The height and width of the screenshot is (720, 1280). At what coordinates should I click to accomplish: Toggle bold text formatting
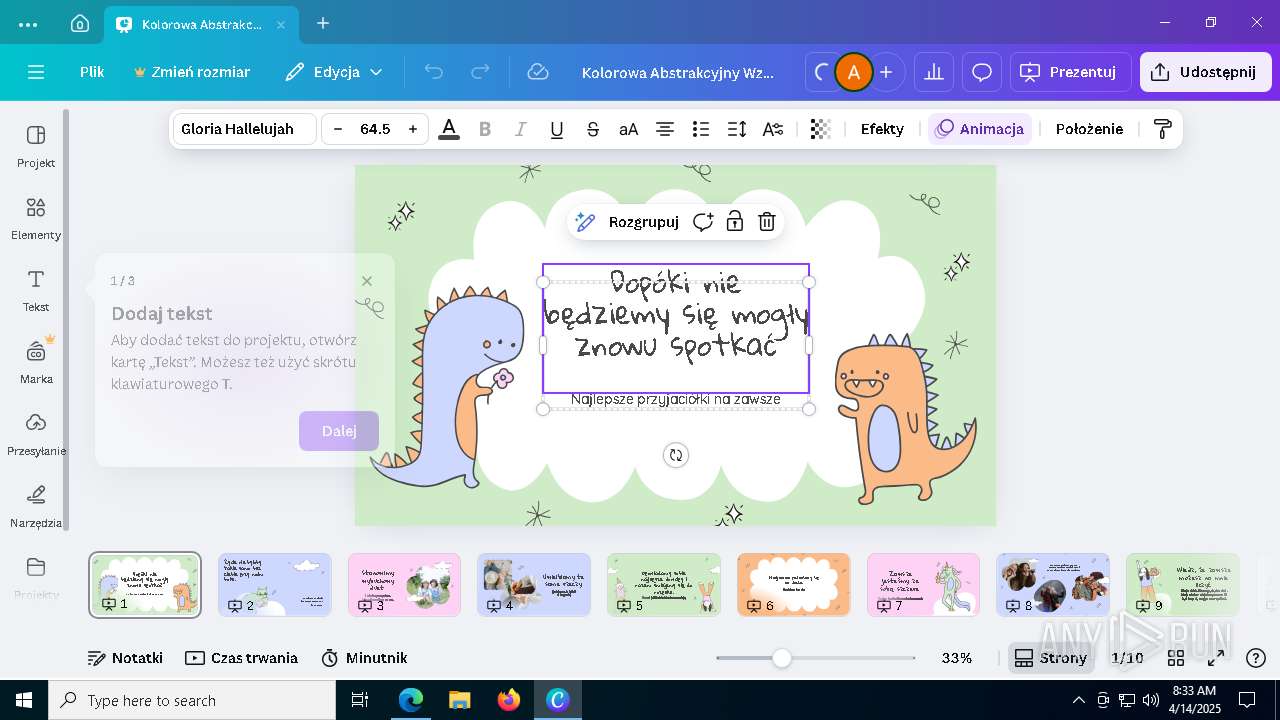click(x=485, y=129)
